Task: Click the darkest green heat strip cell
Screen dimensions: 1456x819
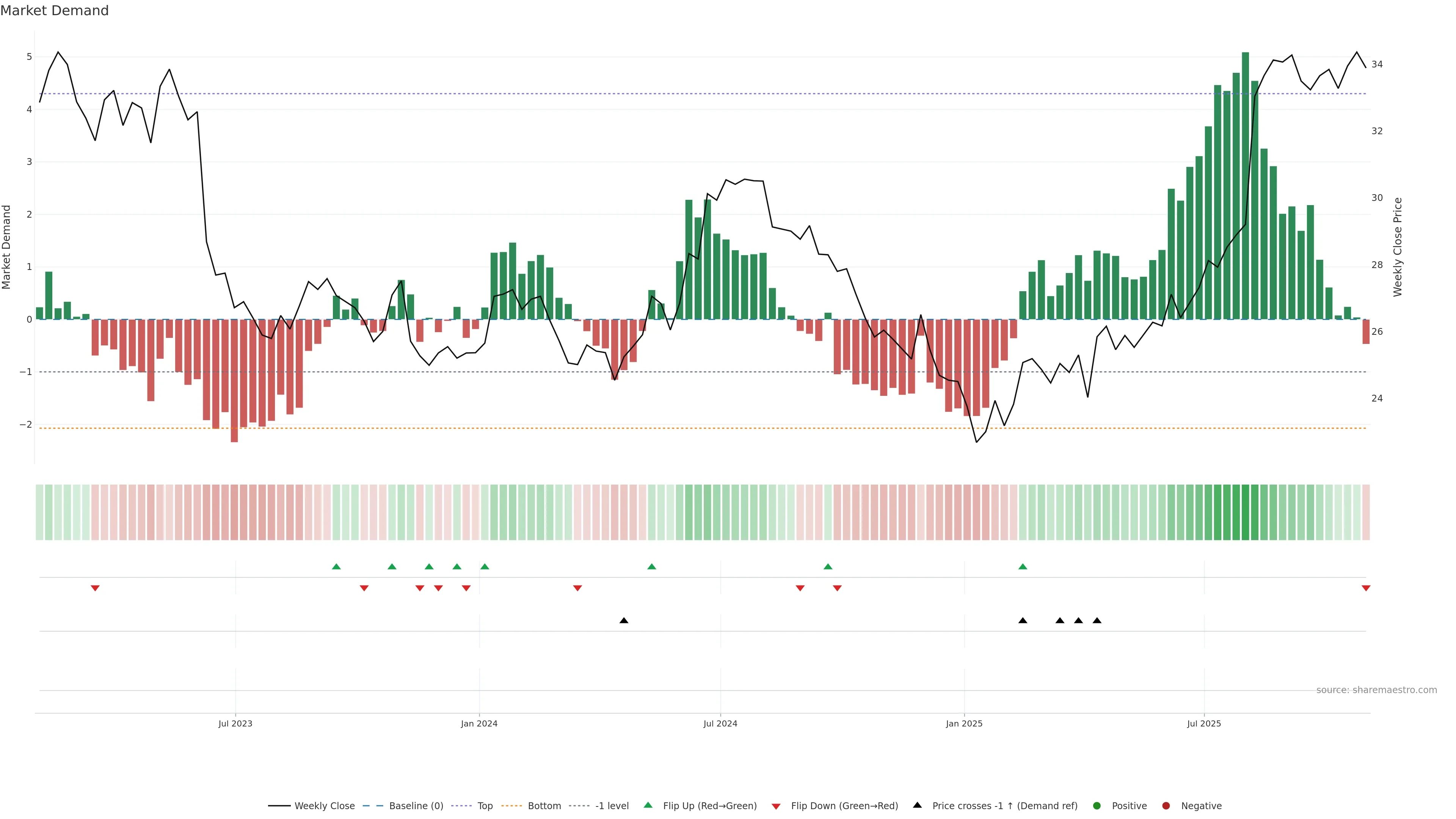Action: coord(1245,512)
